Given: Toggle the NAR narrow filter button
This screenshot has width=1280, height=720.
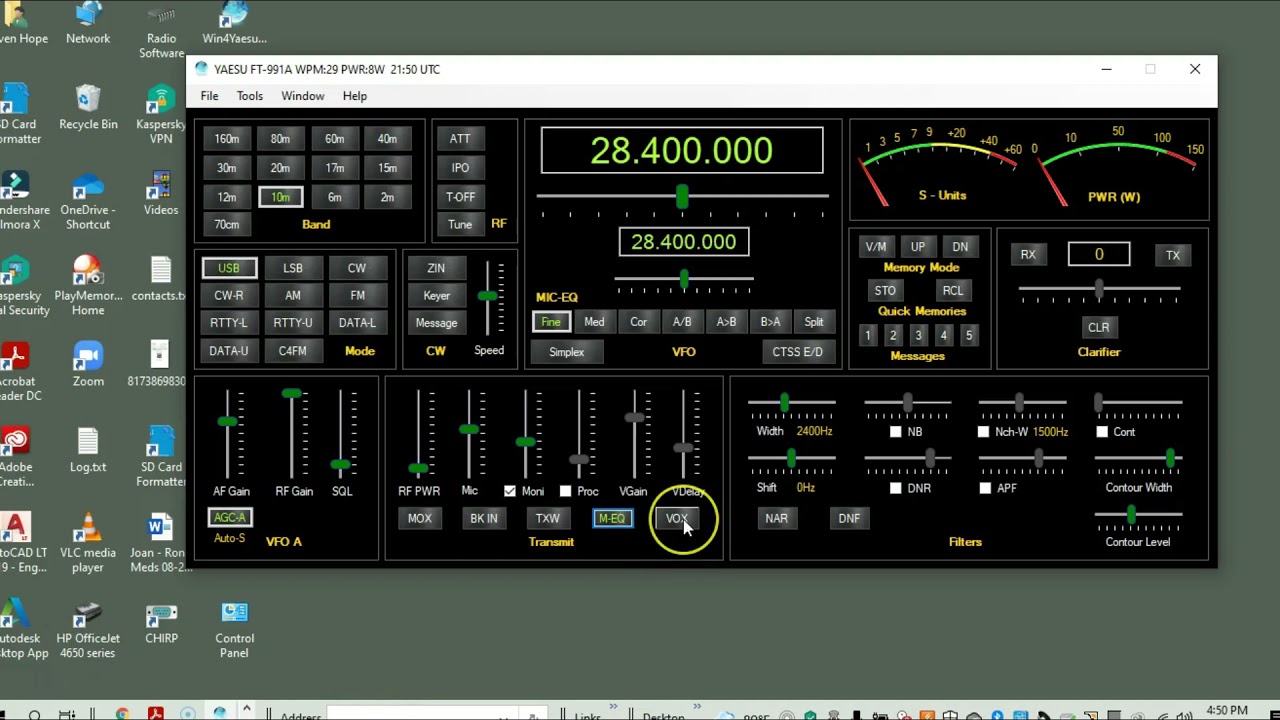Looking at the screenshot, I should coord(776,519).
